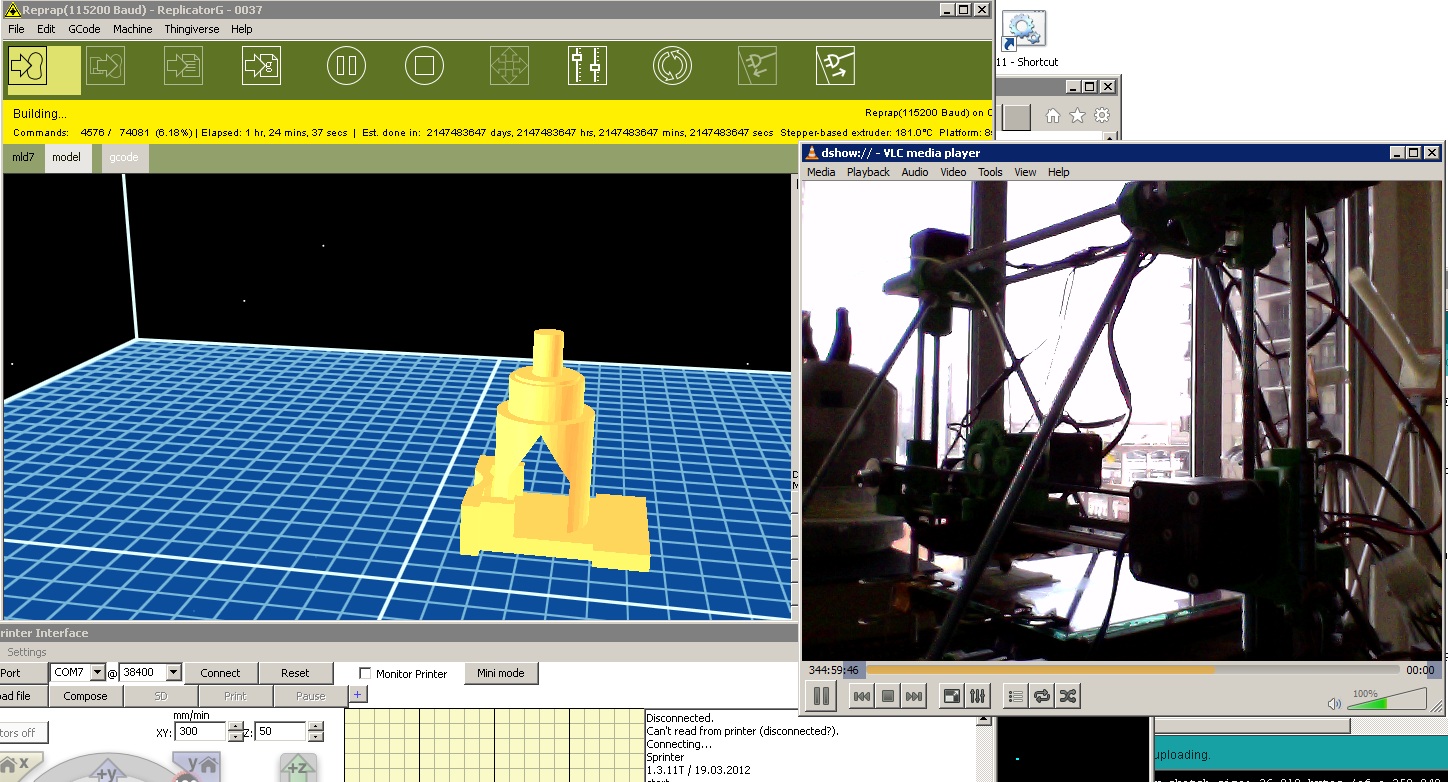Click the Connect button
This screenshot has height=782, width=1448.
(220, 673)
